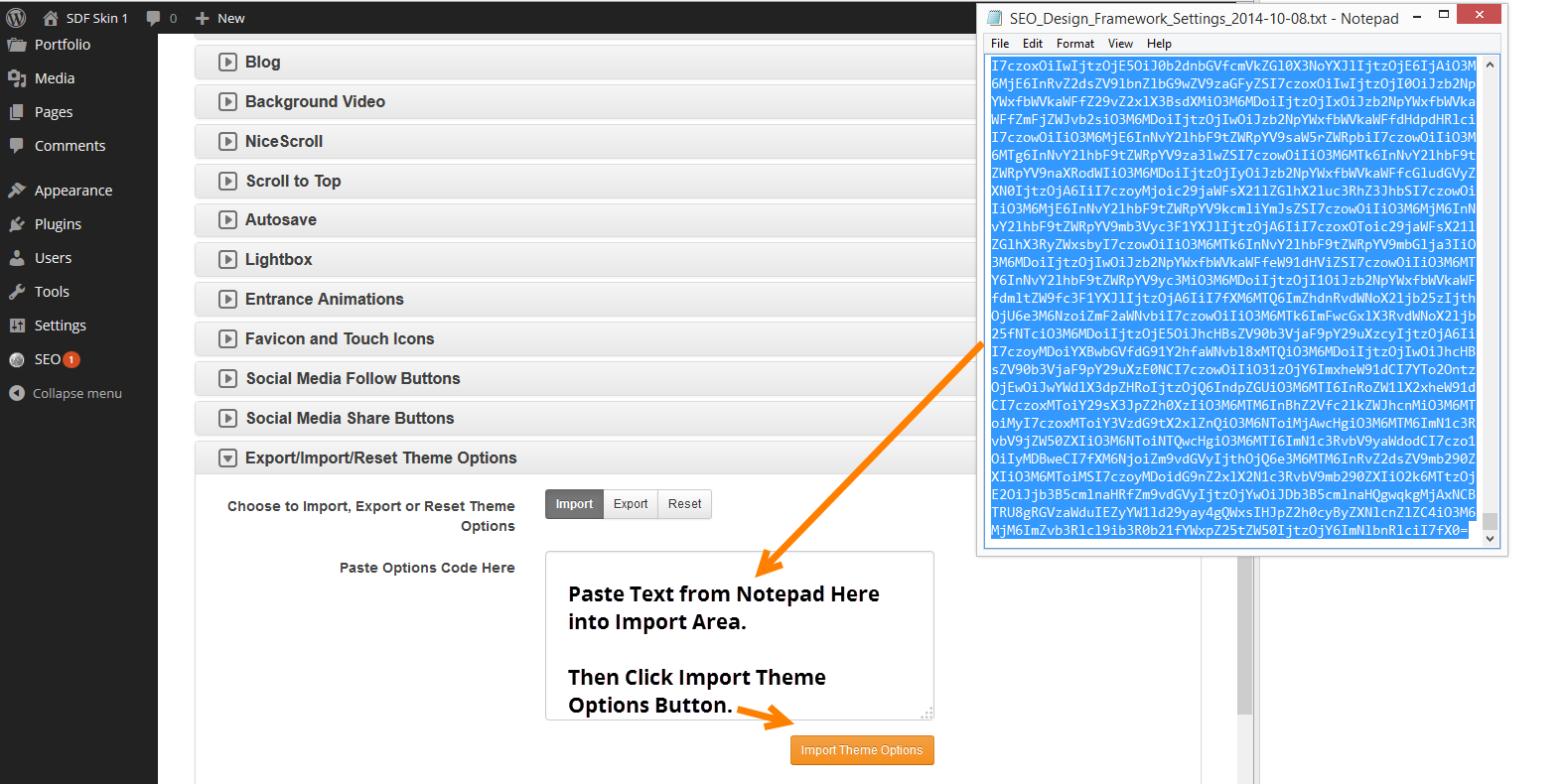Click the SEO notification badge
Image resolution: width=1566 pixels, height=784 pixels.
click(71, 359)
